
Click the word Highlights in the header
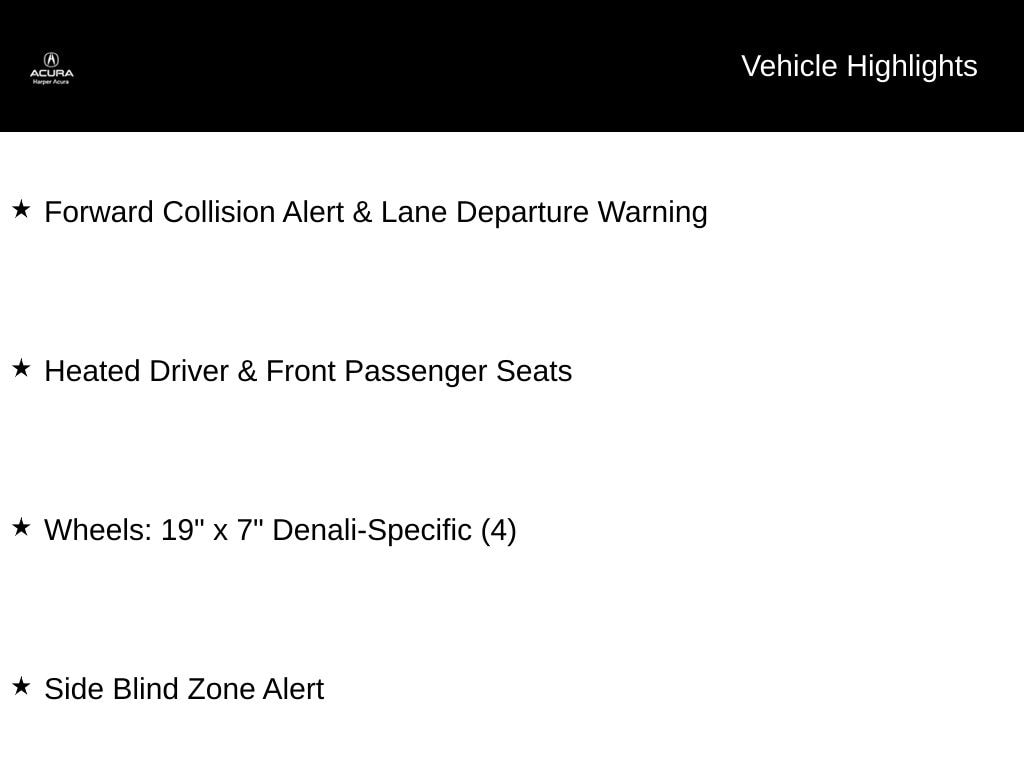[912, 67]
